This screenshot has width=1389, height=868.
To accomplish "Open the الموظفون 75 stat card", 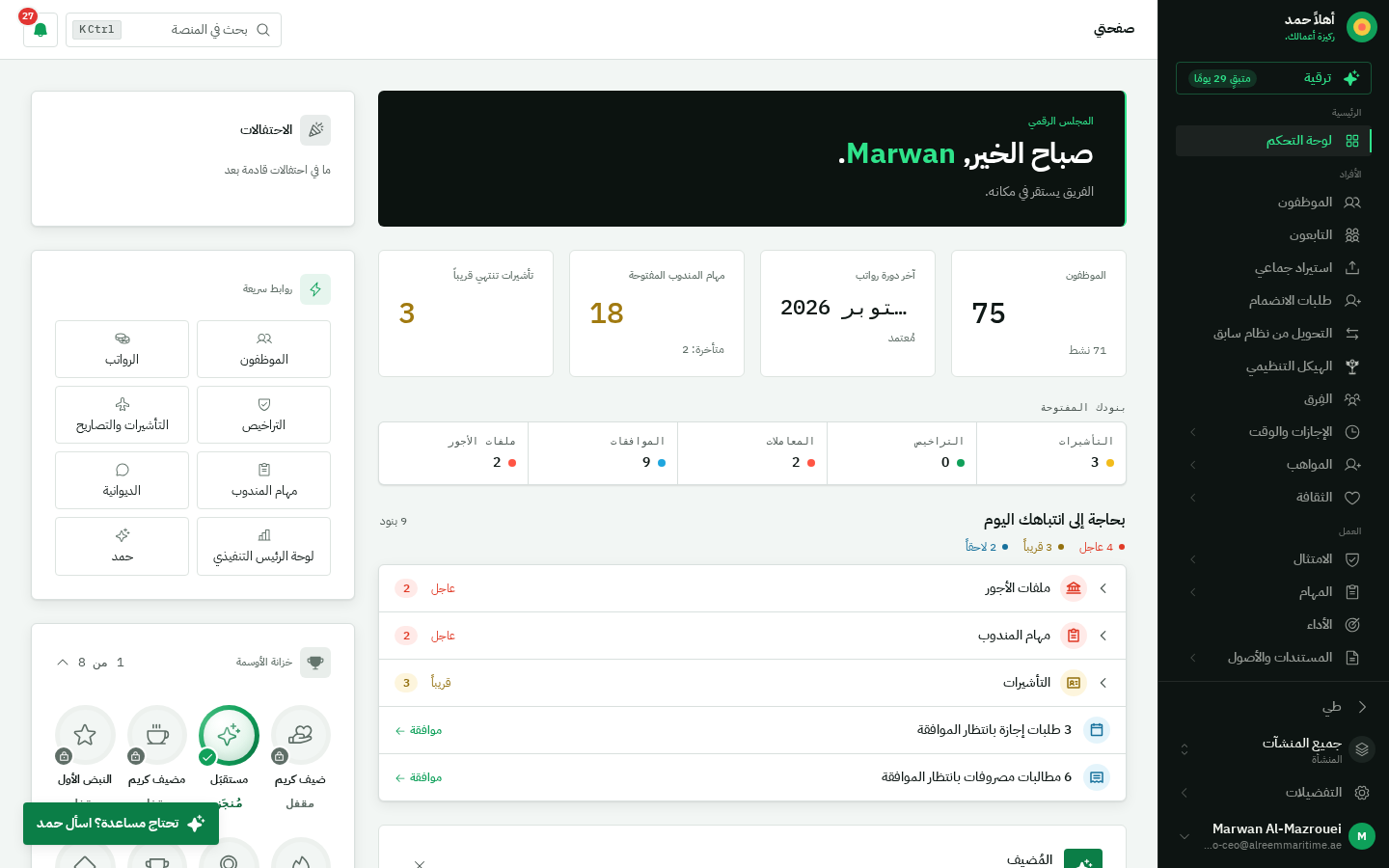I will pos(1038,313).
